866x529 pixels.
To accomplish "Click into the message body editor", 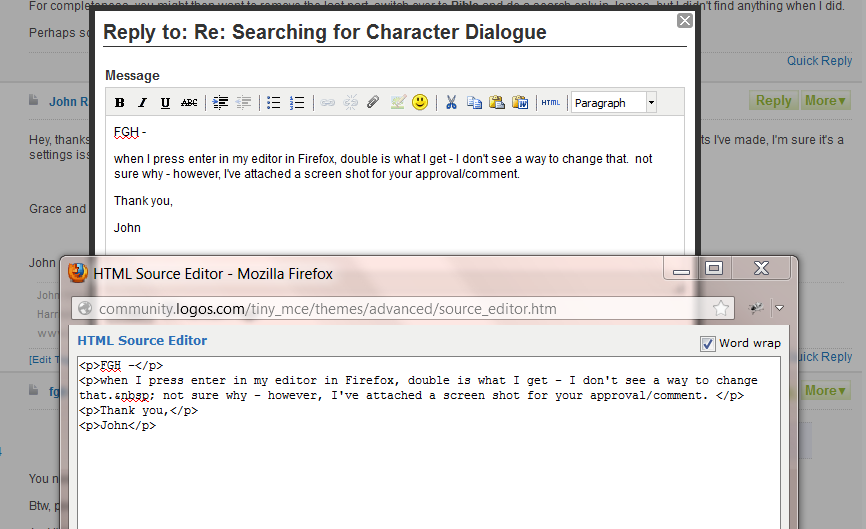I will tap(395, 186).
